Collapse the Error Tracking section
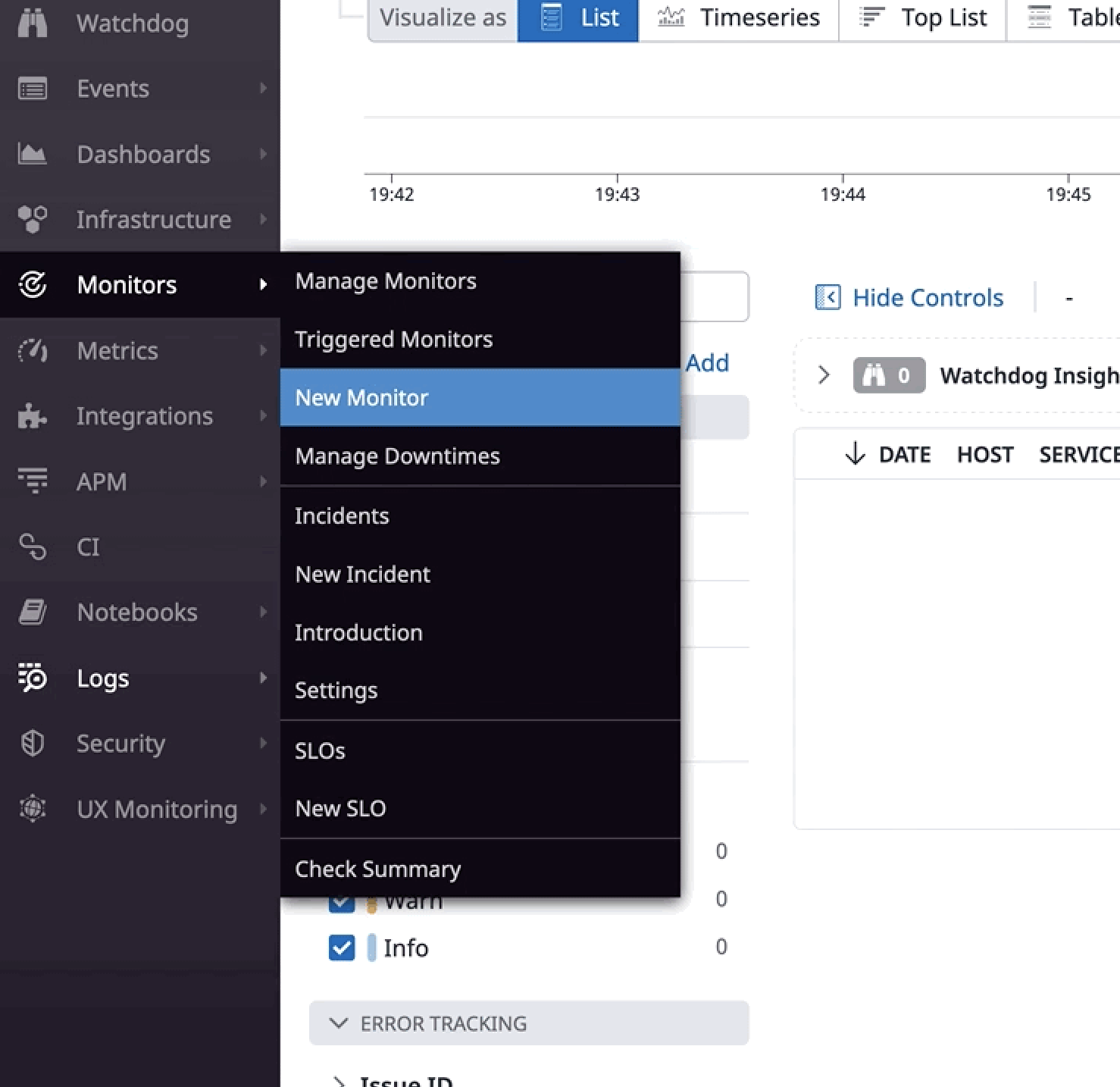This screenshot has width=1120, height=1087. 339,1023
